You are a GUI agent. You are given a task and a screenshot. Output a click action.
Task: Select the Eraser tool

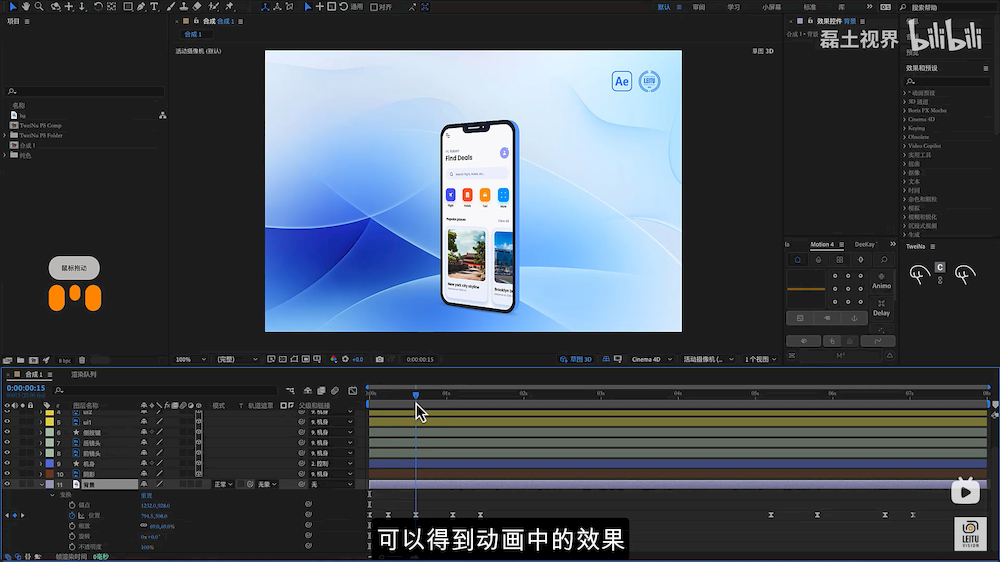pos(197,6)
